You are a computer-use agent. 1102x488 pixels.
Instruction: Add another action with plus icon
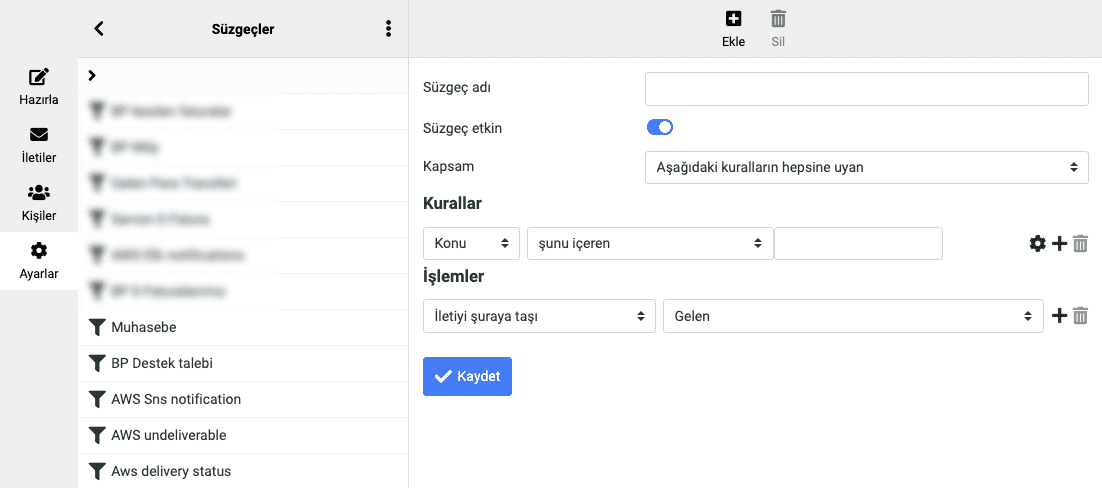tap(1060, 316)
